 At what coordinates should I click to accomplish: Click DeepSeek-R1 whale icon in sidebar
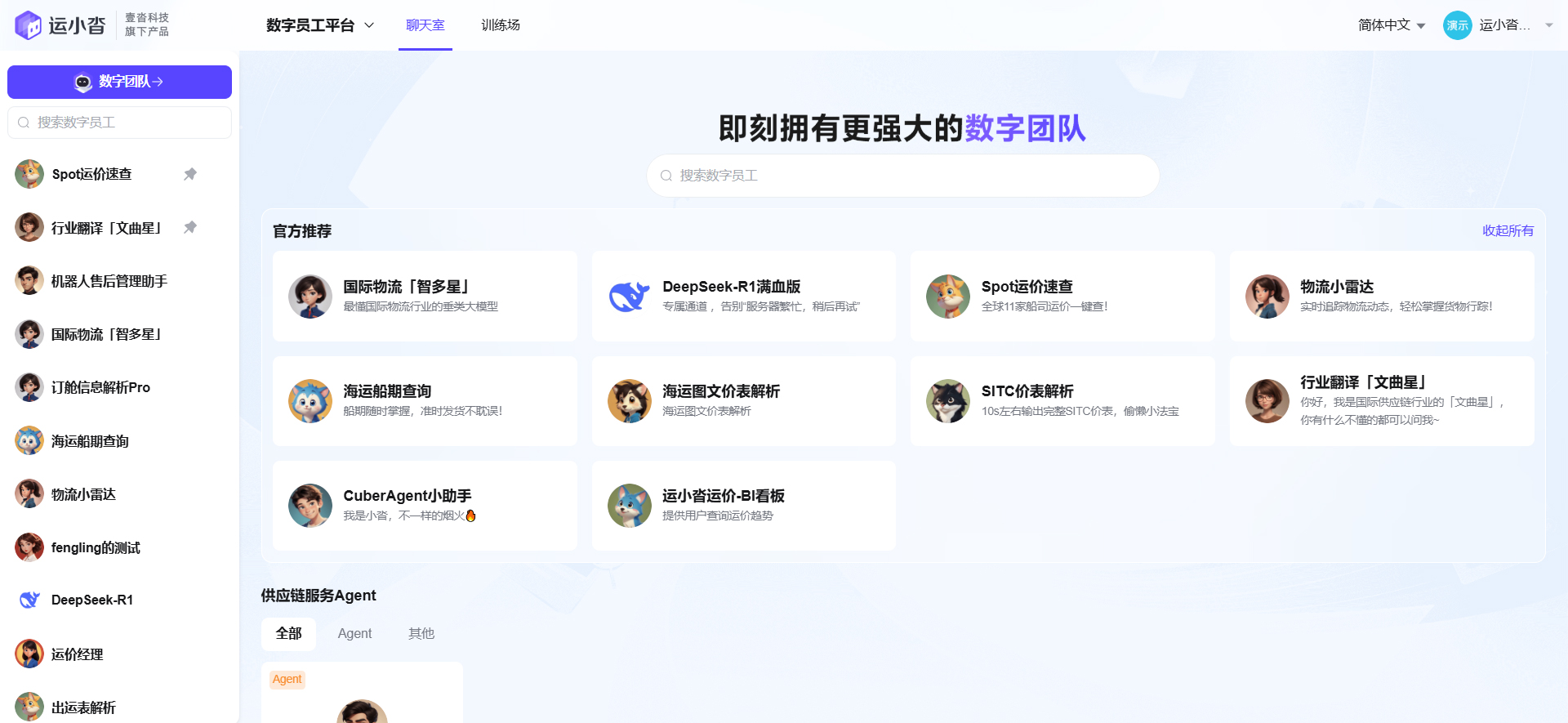tap(29, 600)
